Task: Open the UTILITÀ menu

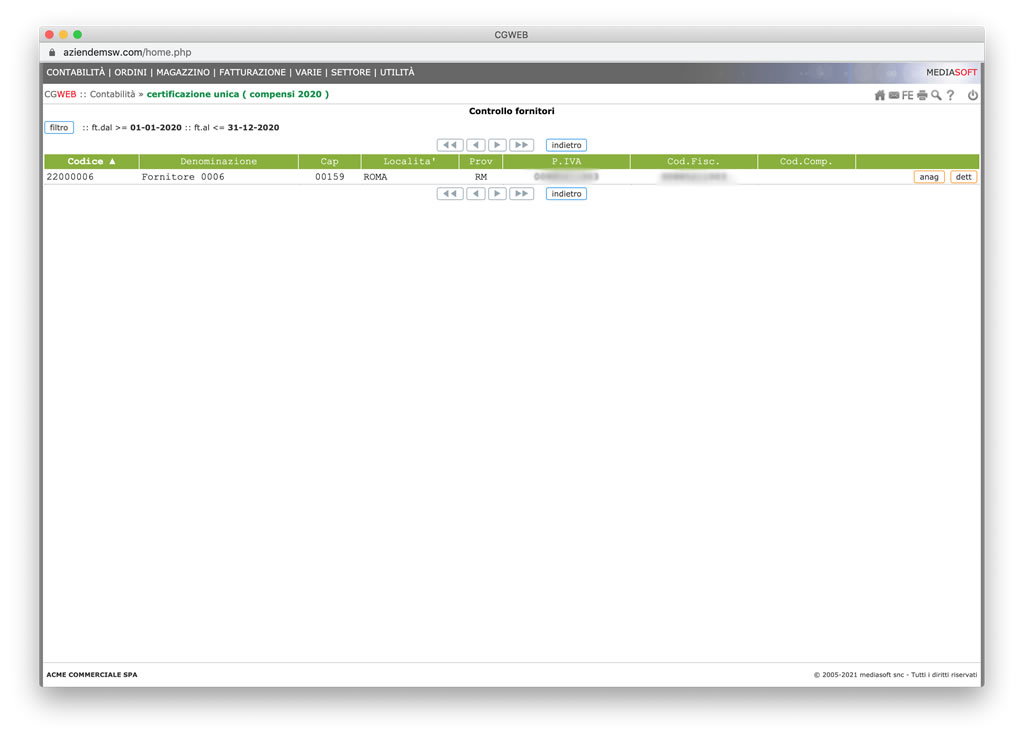Action: tap(397, 72)
